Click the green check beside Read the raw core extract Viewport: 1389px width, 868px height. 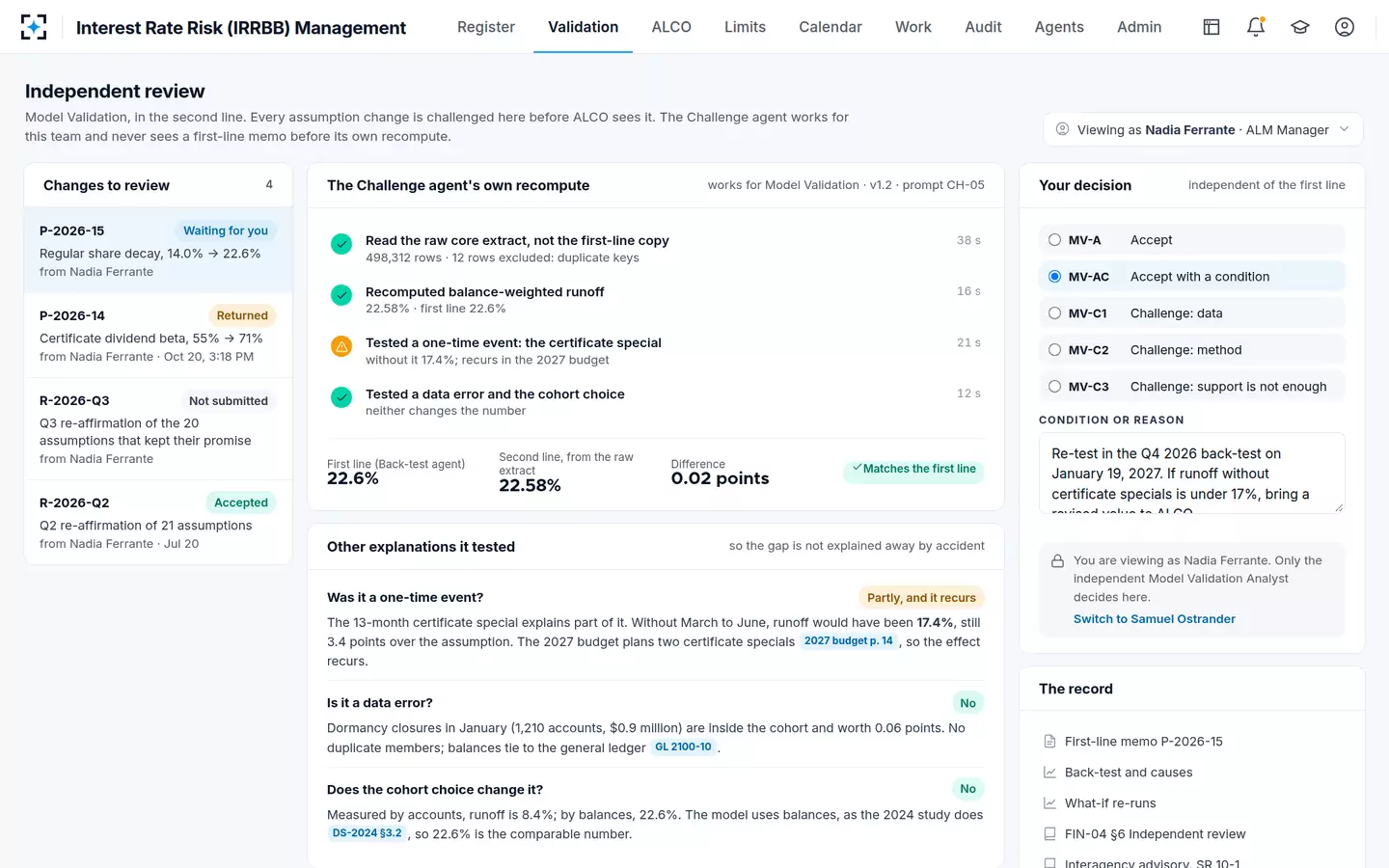[x=341, y=244]
